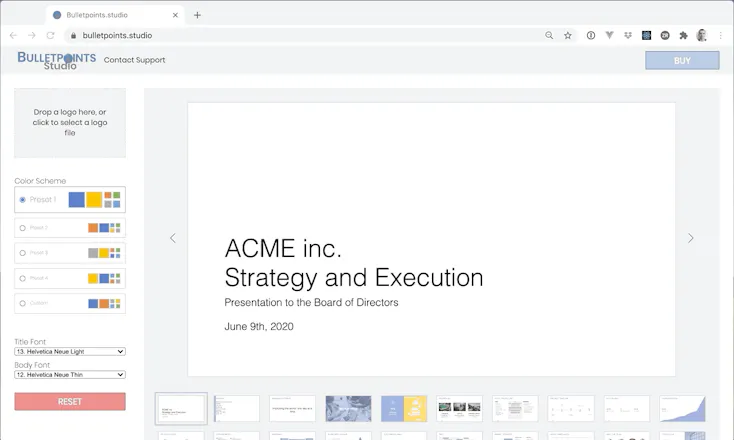Open the puzzle-piece Extensions menu
Screen dimensions: 734x440
[x=683, y=36]
